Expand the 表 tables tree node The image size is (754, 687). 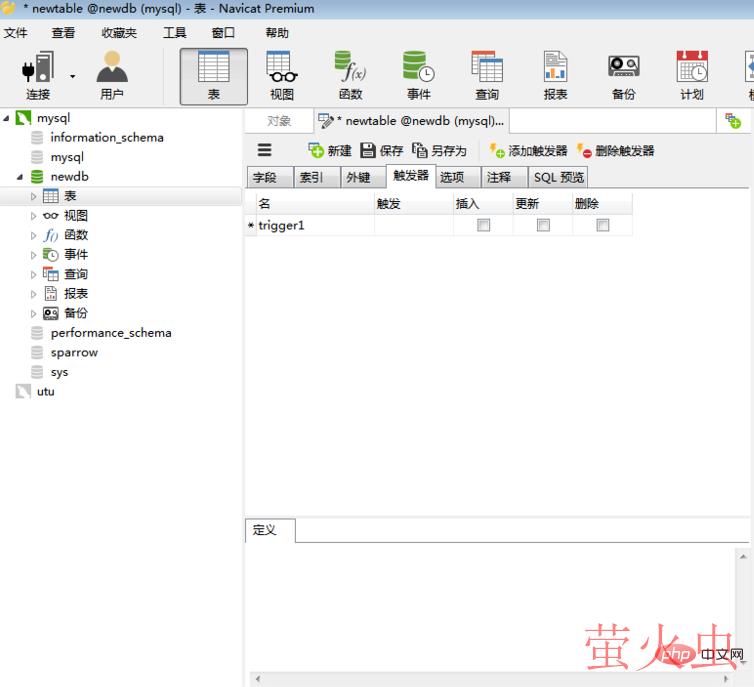coord(33,196)
